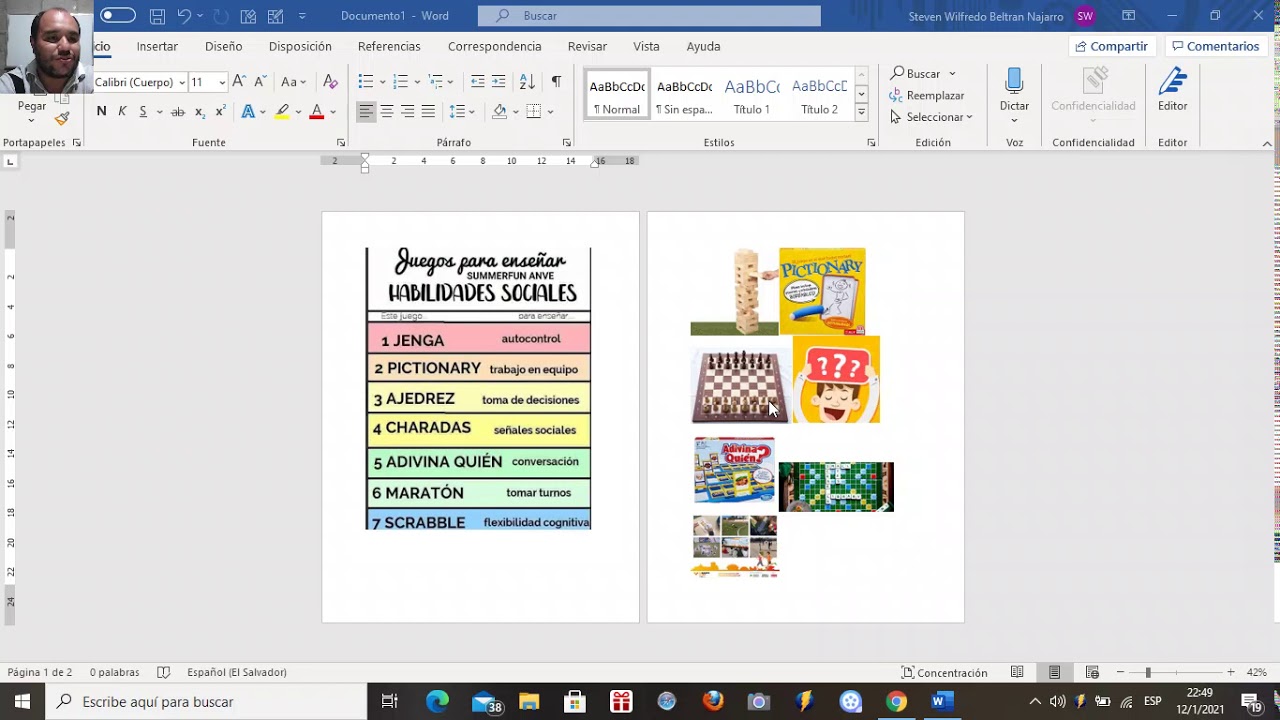Viewport: 1280px width, 720px height.
Task: Click the Buscar search box in title bar
Action: click(649, 16)
